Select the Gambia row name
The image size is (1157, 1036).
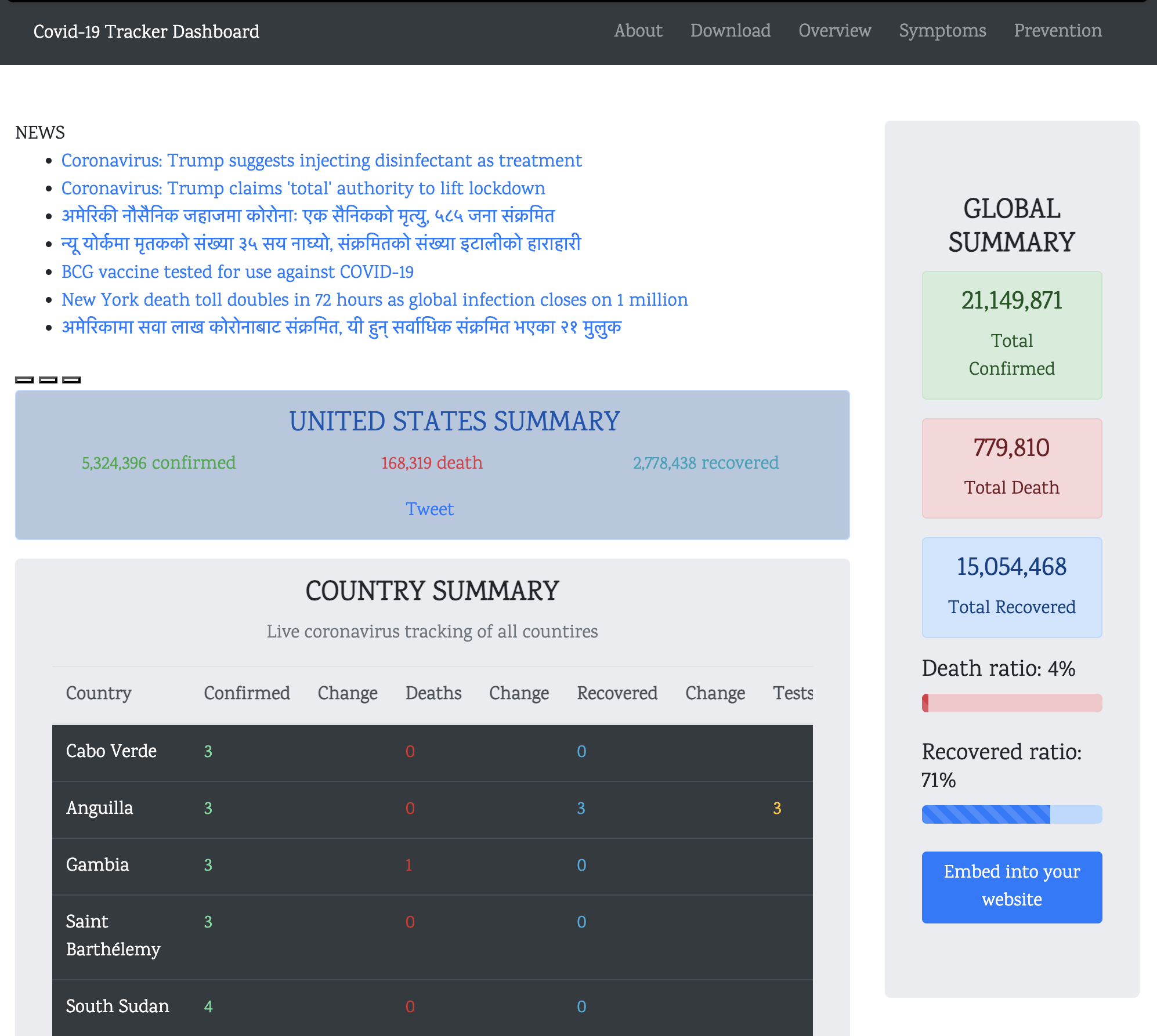pos(97,865)
